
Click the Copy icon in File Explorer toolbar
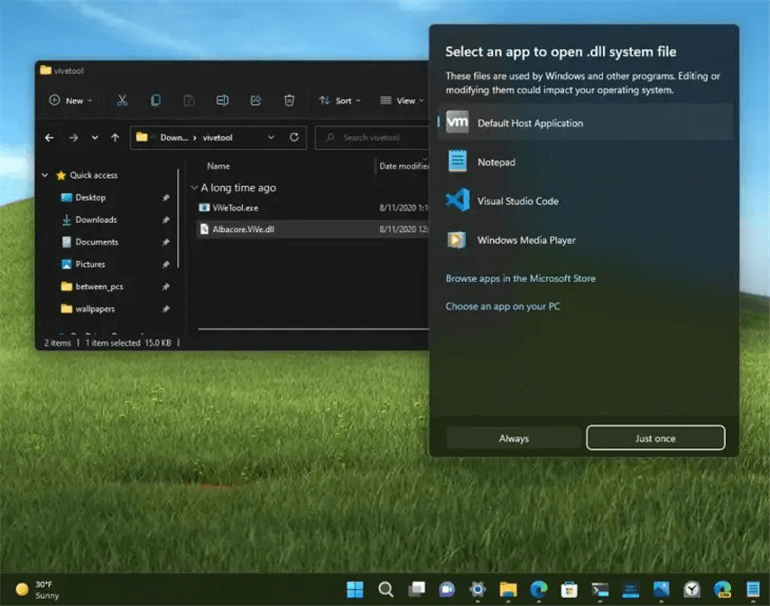pos(156,101)
